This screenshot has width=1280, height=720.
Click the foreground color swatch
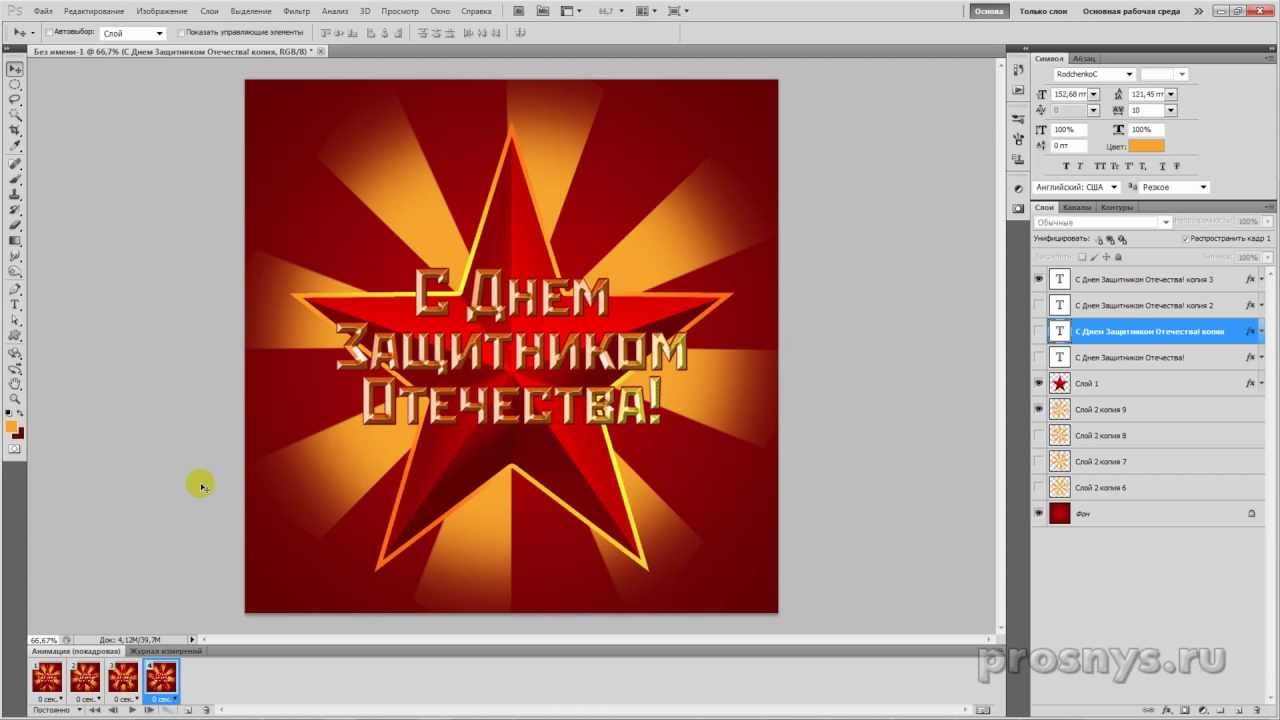coord(10,426)
